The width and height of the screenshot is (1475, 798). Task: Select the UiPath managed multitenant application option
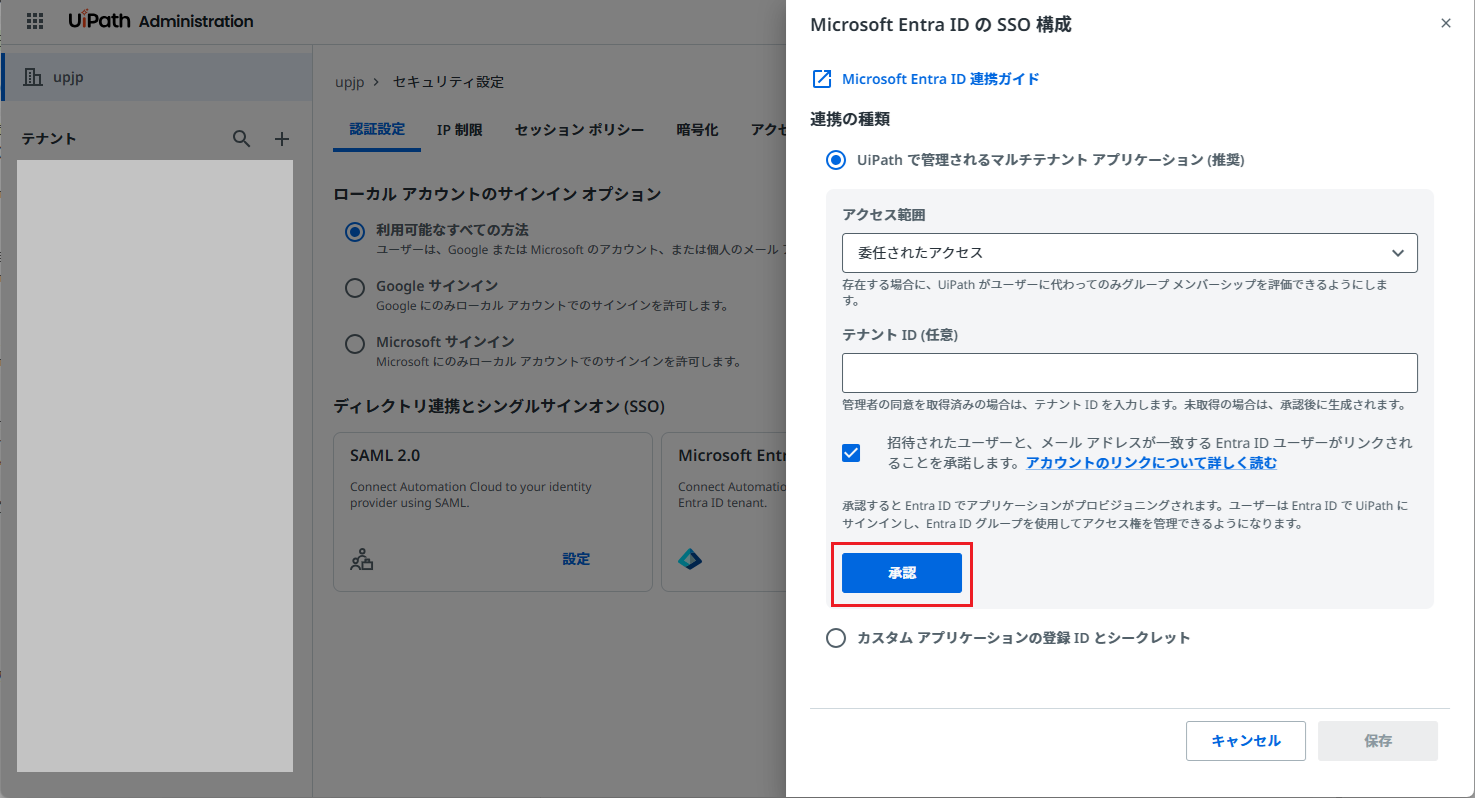click(836, 160)
